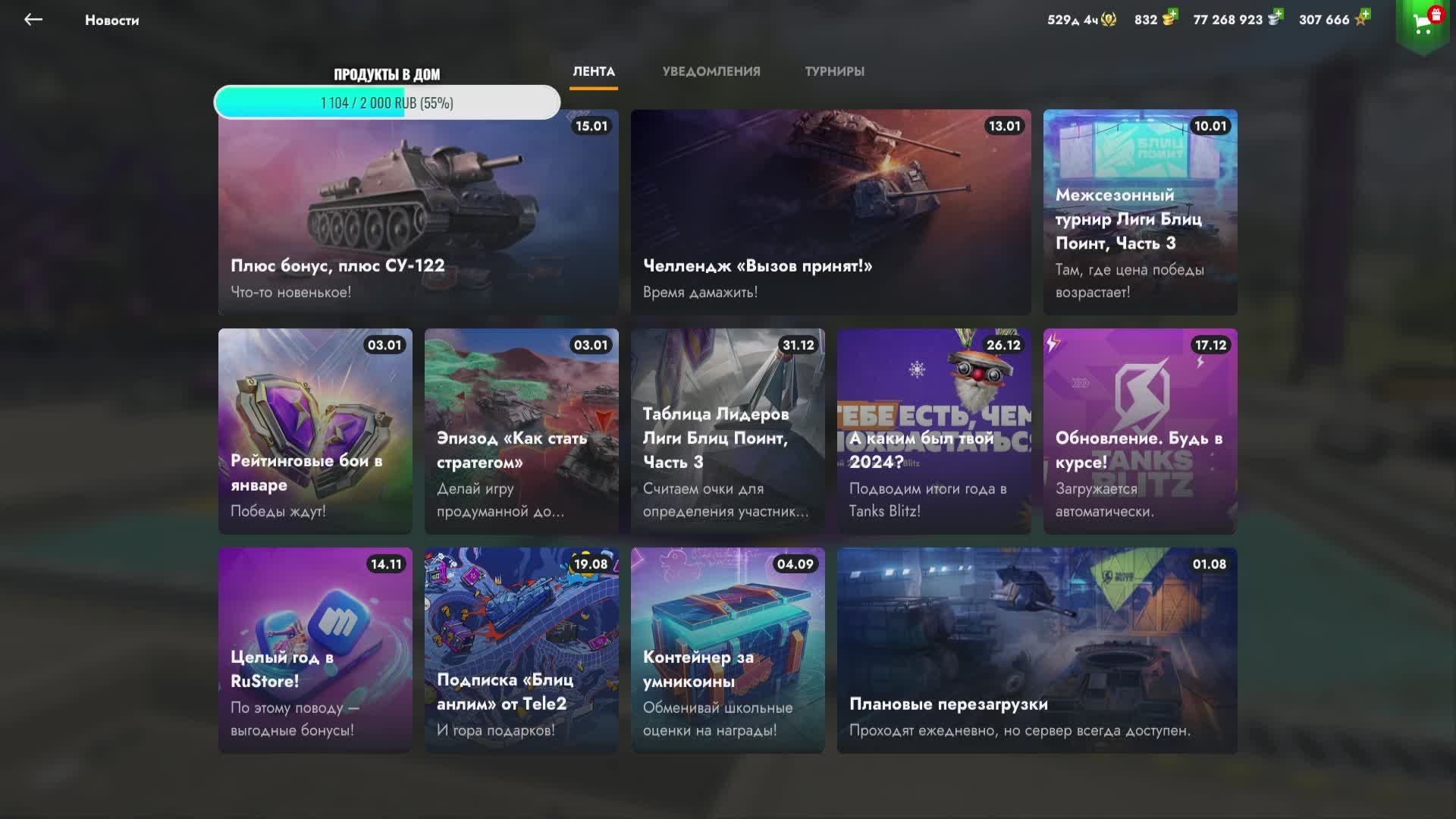1456x819 pixels.
Task: Click subtitle Победы ждут!
Action: click(x=278, y=511)
